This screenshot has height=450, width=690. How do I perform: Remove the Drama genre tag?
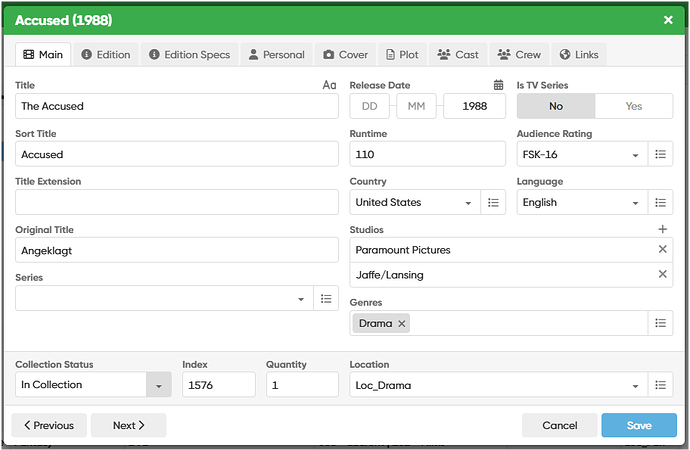pos(402,324)
